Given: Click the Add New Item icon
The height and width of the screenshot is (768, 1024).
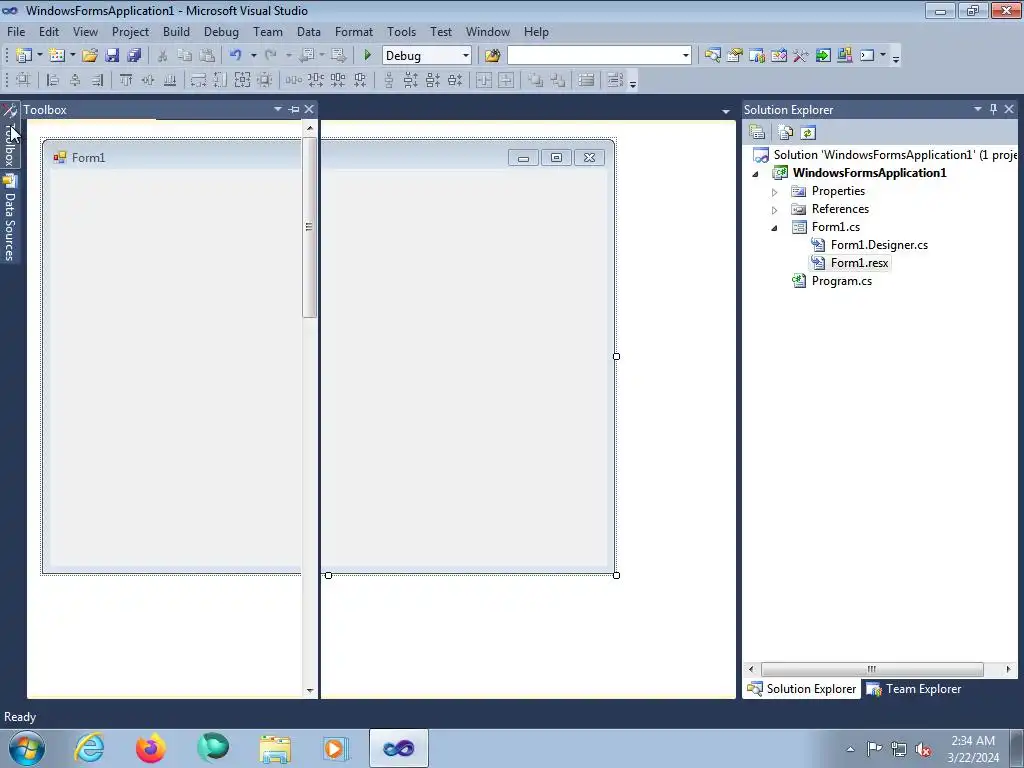Looking at the screenshot, I should coord(57,56).
